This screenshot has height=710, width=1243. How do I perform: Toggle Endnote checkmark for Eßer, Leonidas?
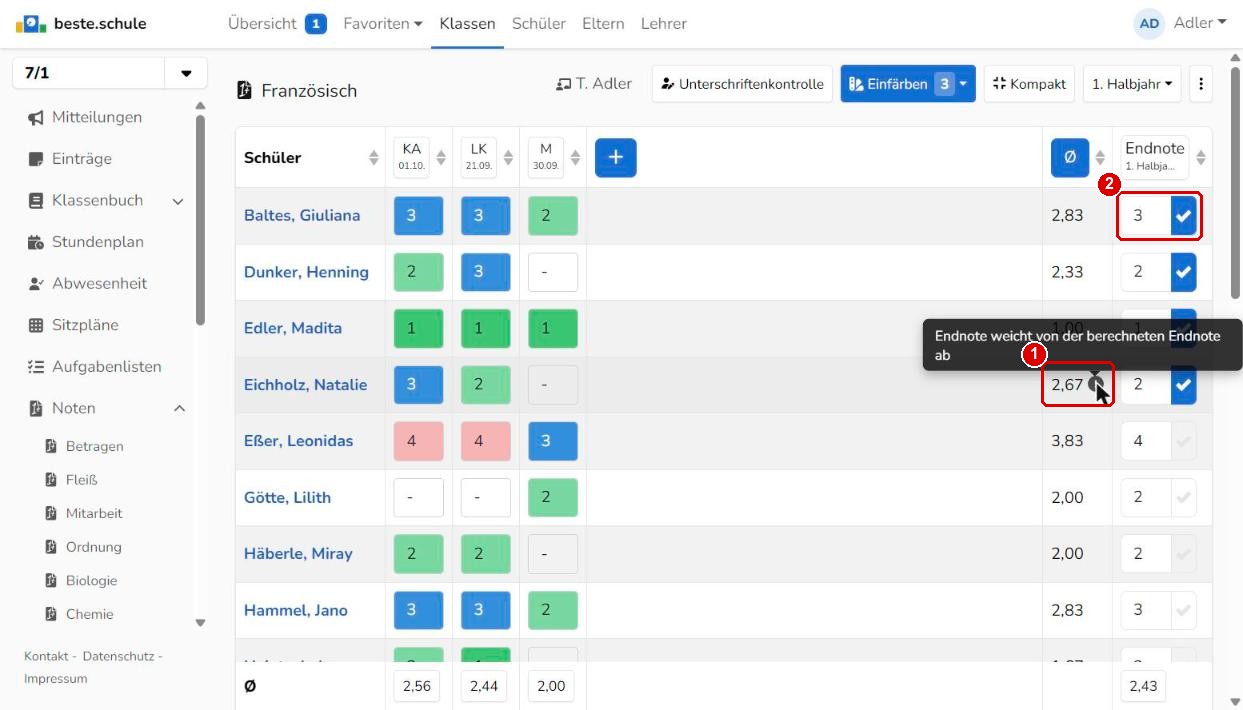(1184, 441)
